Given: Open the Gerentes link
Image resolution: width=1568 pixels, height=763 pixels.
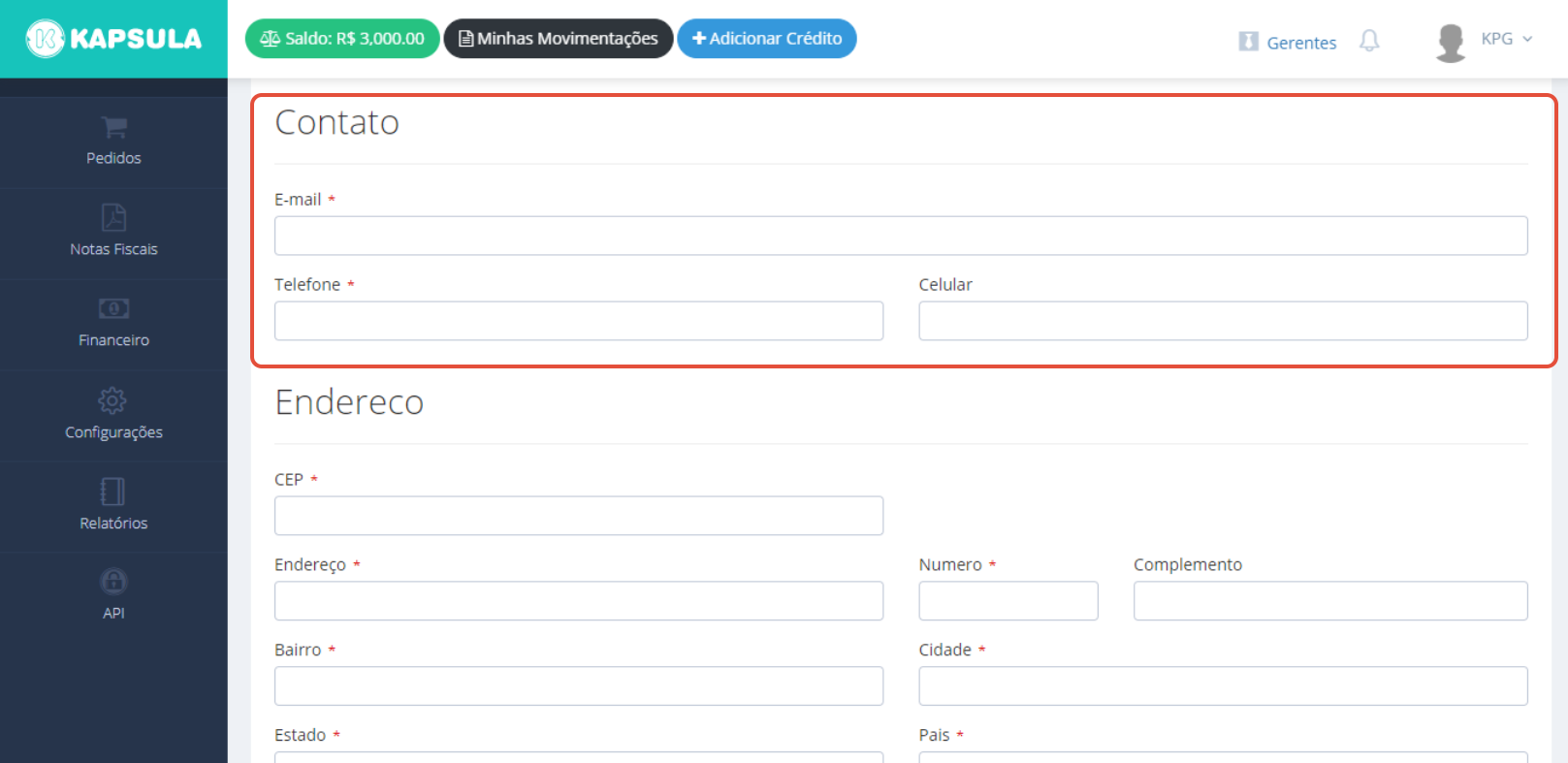Looking at the screenshot, I should [x=1301, y=43].
